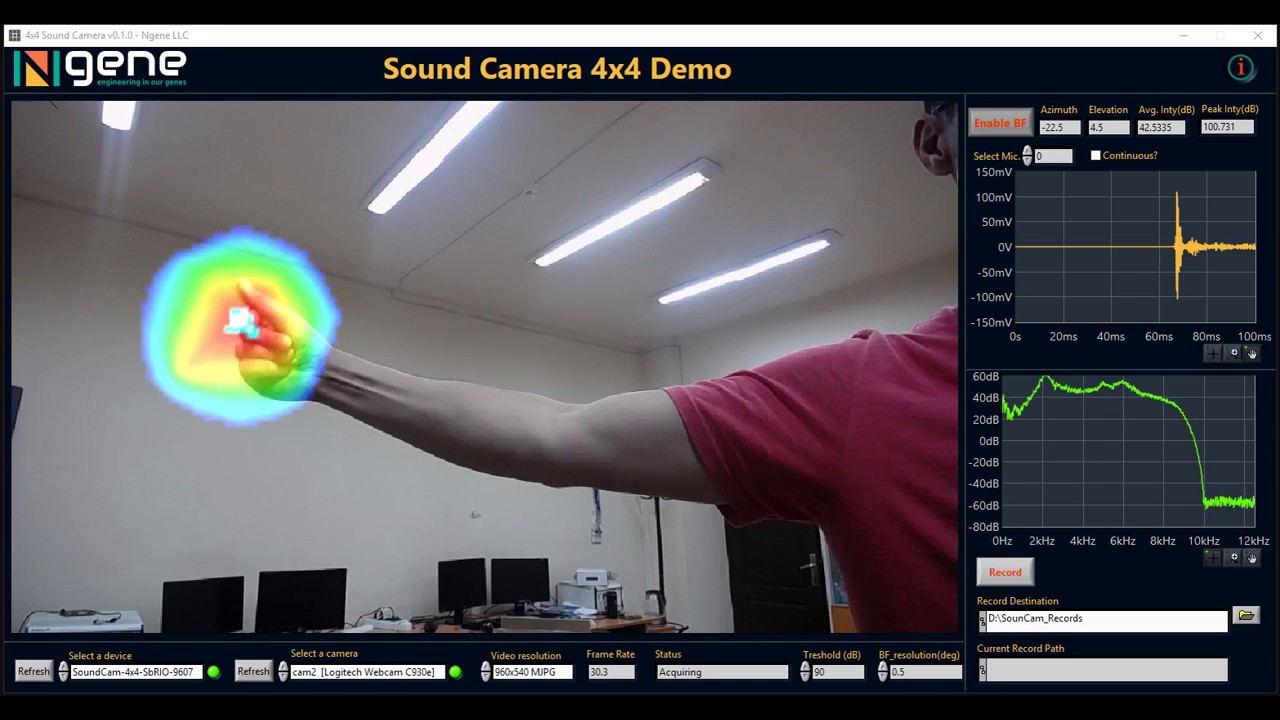Click the 100mV label on waveform axis
Screen dimensions: 1280x720
click(994, 197)
